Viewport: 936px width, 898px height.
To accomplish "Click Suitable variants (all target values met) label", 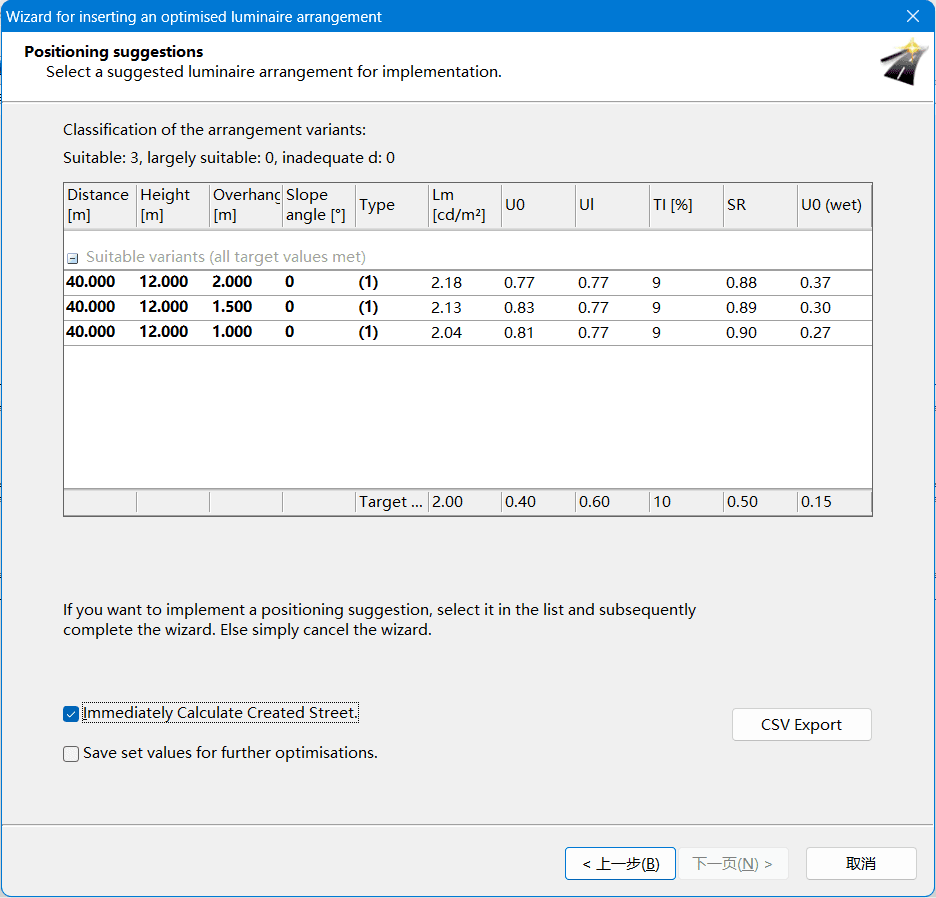I will (x=226, y=257).
